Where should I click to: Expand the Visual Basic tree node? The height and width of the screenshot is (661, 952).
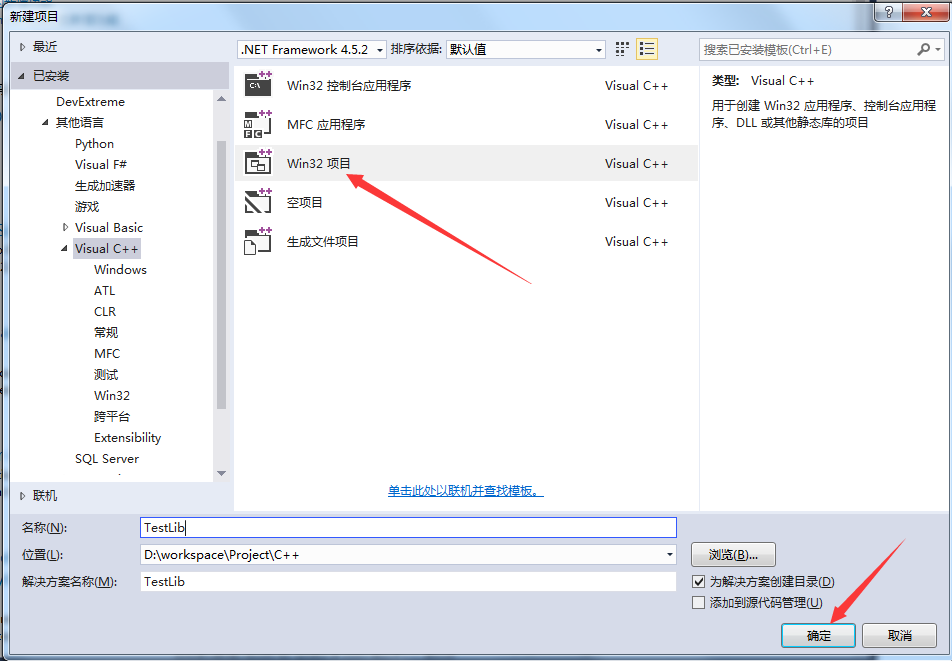65,228
